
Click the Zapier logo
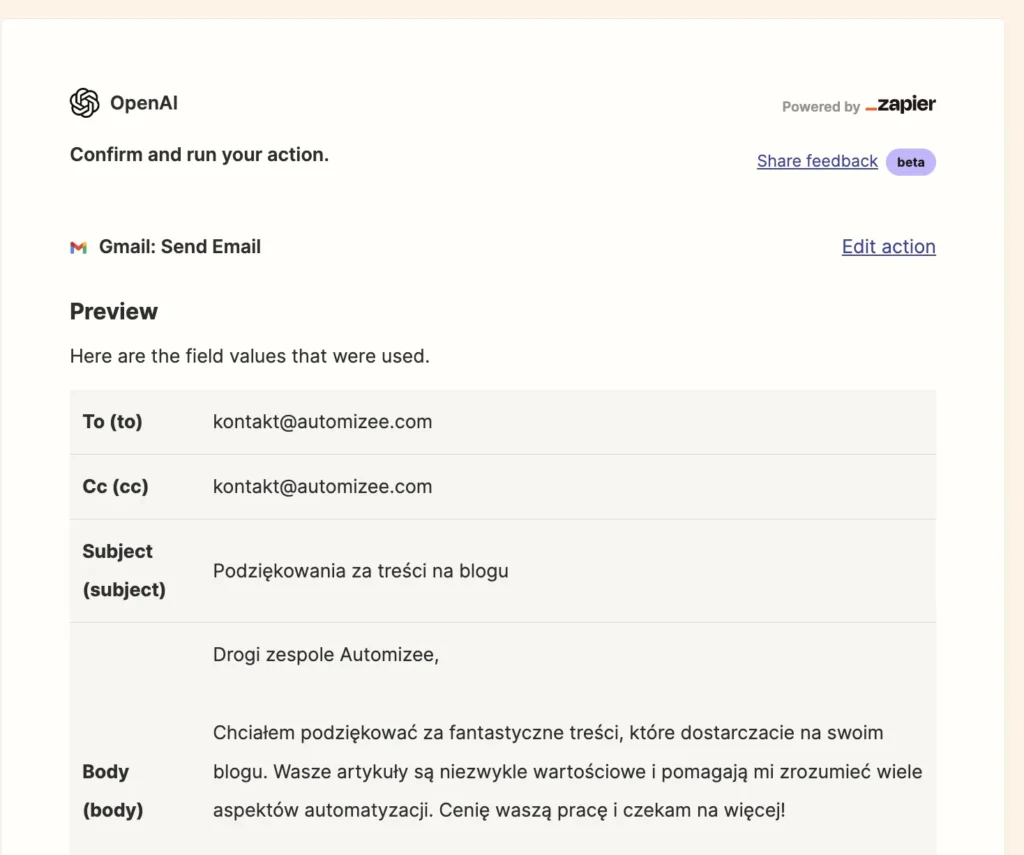click(900, 105)
